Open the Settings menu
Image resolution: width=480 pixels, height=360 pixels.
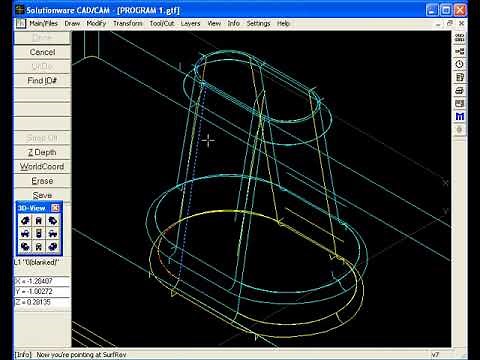[x=258, y=23]
